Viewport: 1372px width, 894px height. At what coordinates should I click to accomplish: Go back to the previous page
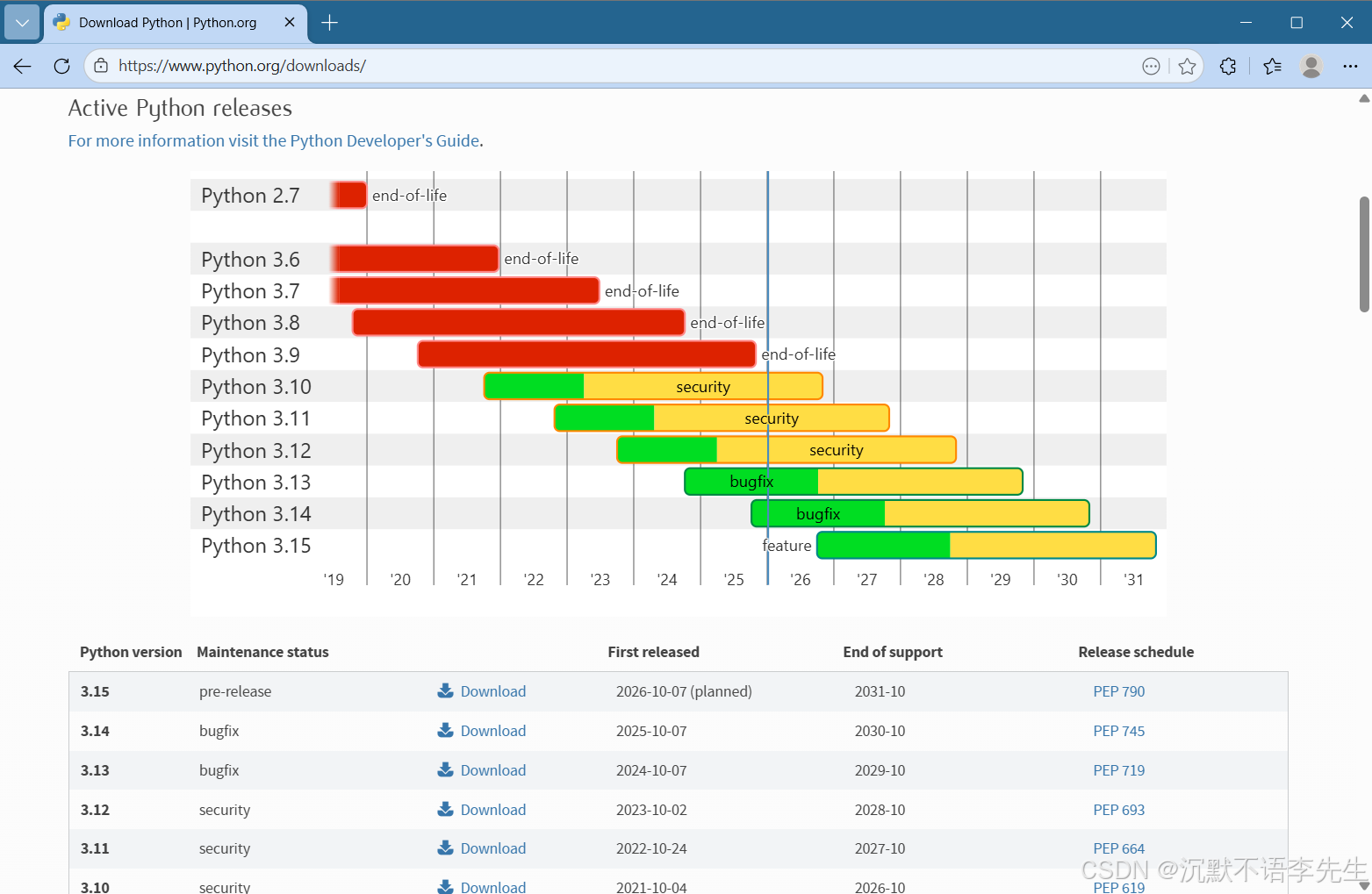[23, 66]
